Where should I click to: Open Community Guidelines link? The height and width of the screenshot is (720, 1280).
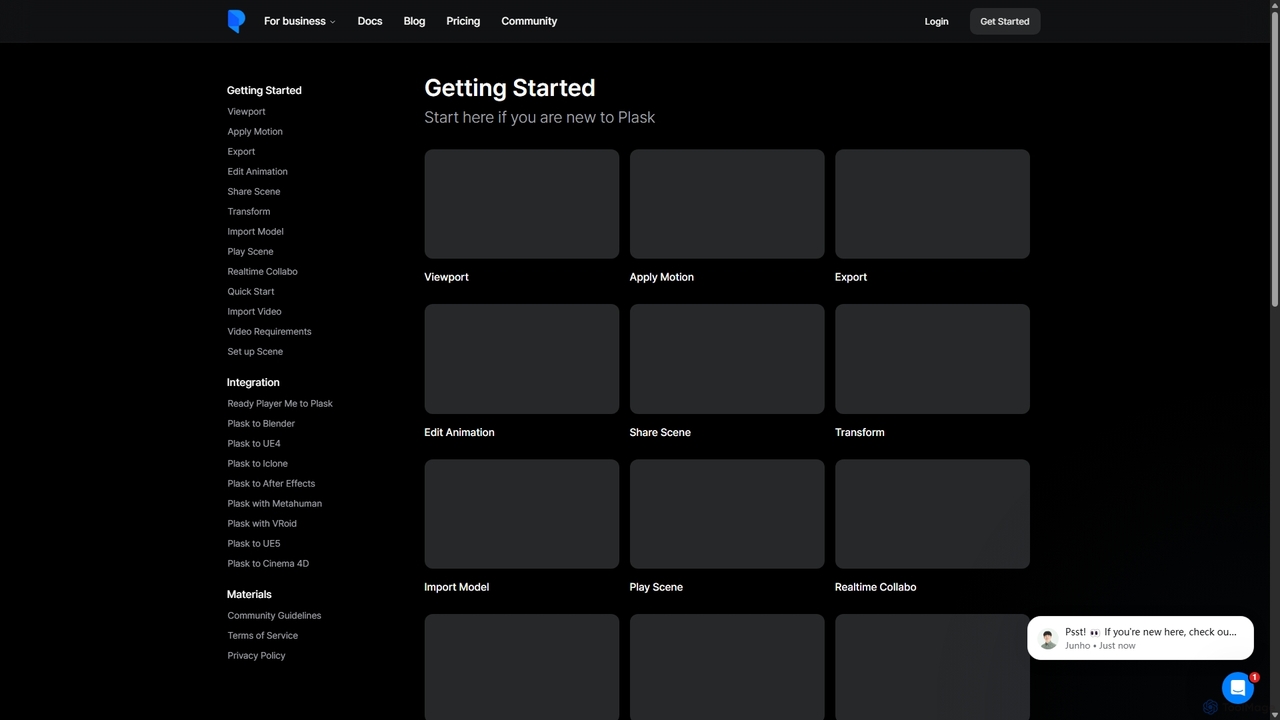(x=274, y=616)
